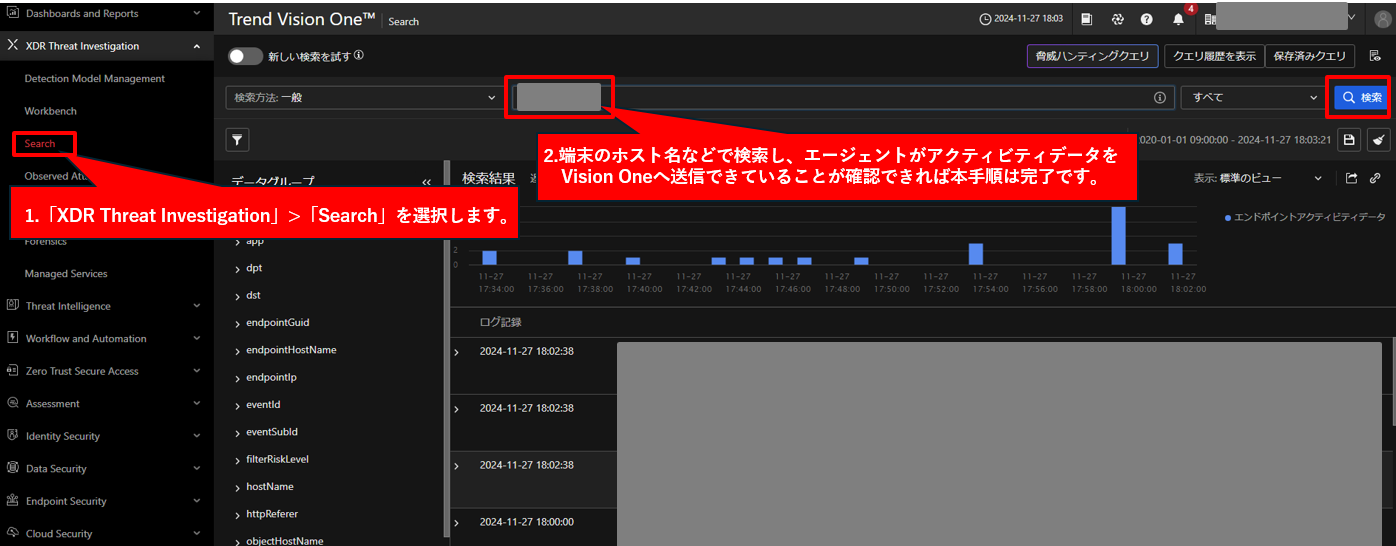Copy the link icon near view selector
Viewport: 1396px width, 546px height.
1375,178
